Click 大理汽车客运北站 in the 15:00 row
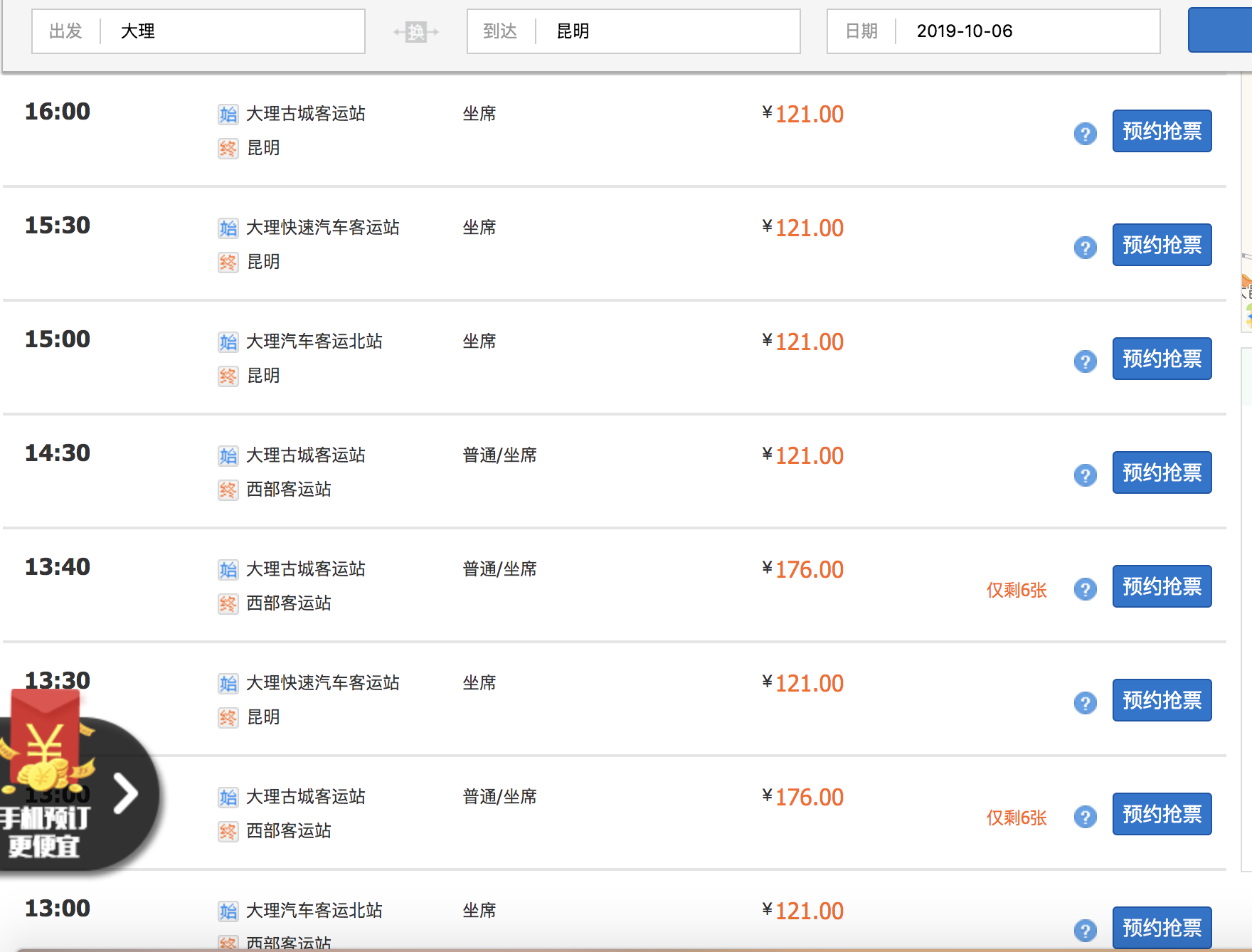The image size is (1252, 952). (x=314, y=342)
